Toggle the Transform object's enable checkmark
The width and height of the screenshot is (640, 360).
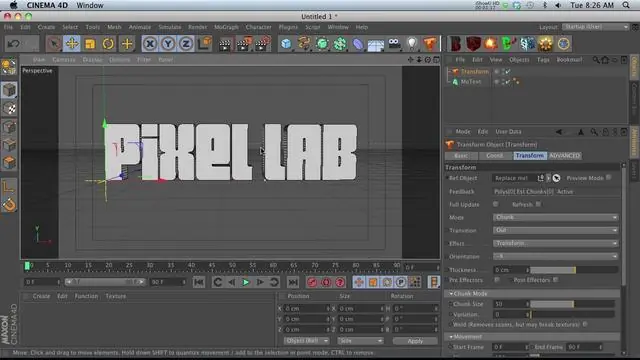pos(508,71)
